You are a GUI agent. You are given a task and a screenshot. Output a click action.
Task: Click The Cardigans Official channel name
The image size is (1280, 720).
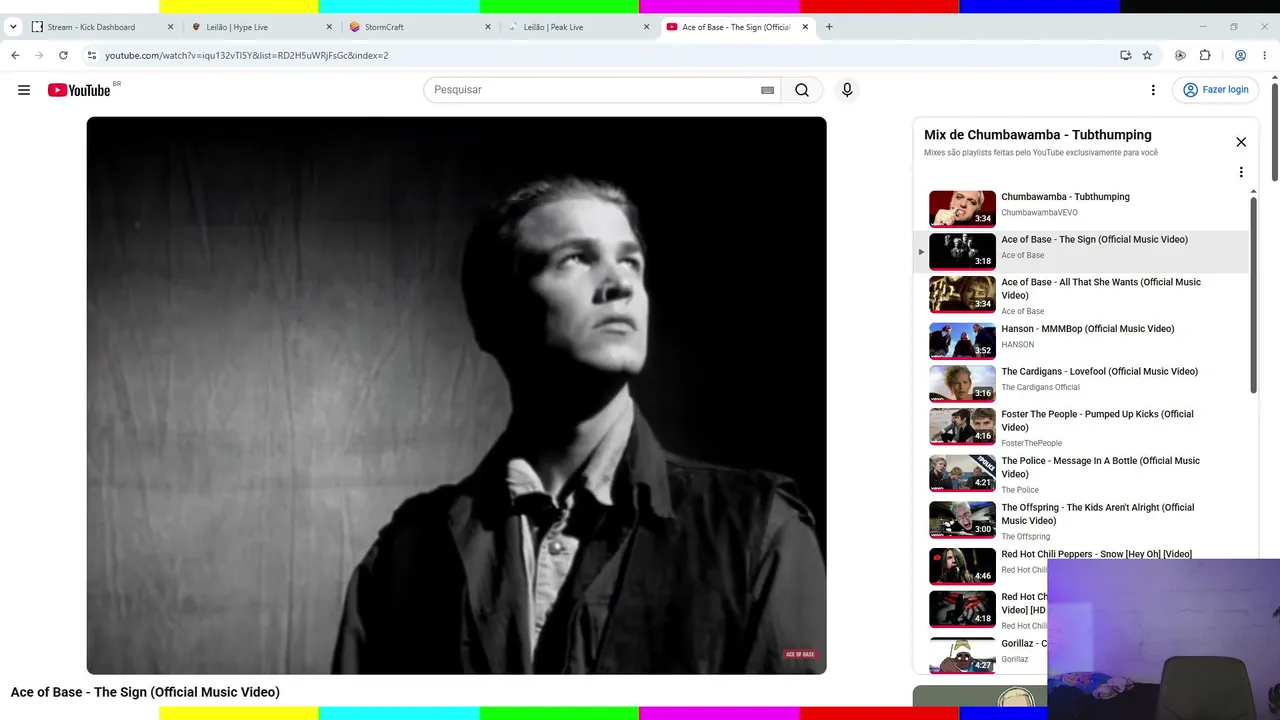tap(1041, 388)
